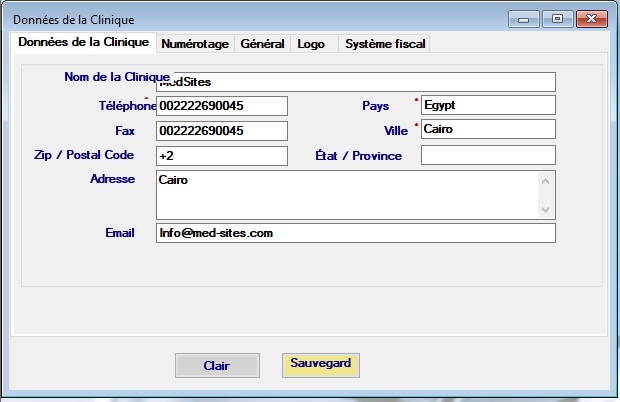Viewport: 620px width, 402px height.
Task: Open the Général tab
Action: coord(262,44)
